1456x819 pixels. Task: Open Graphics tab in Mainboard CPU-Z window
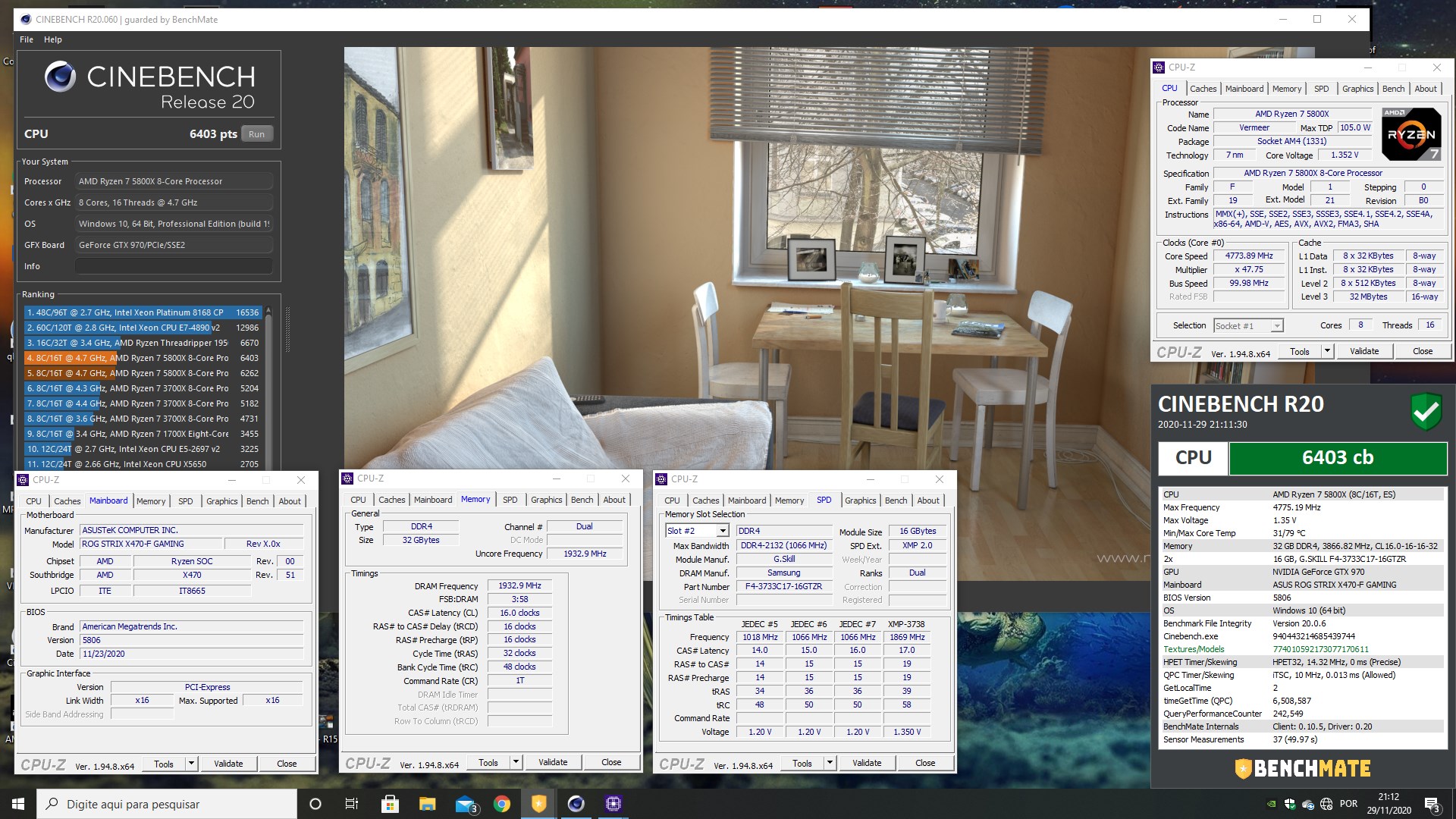coord(221,501)
